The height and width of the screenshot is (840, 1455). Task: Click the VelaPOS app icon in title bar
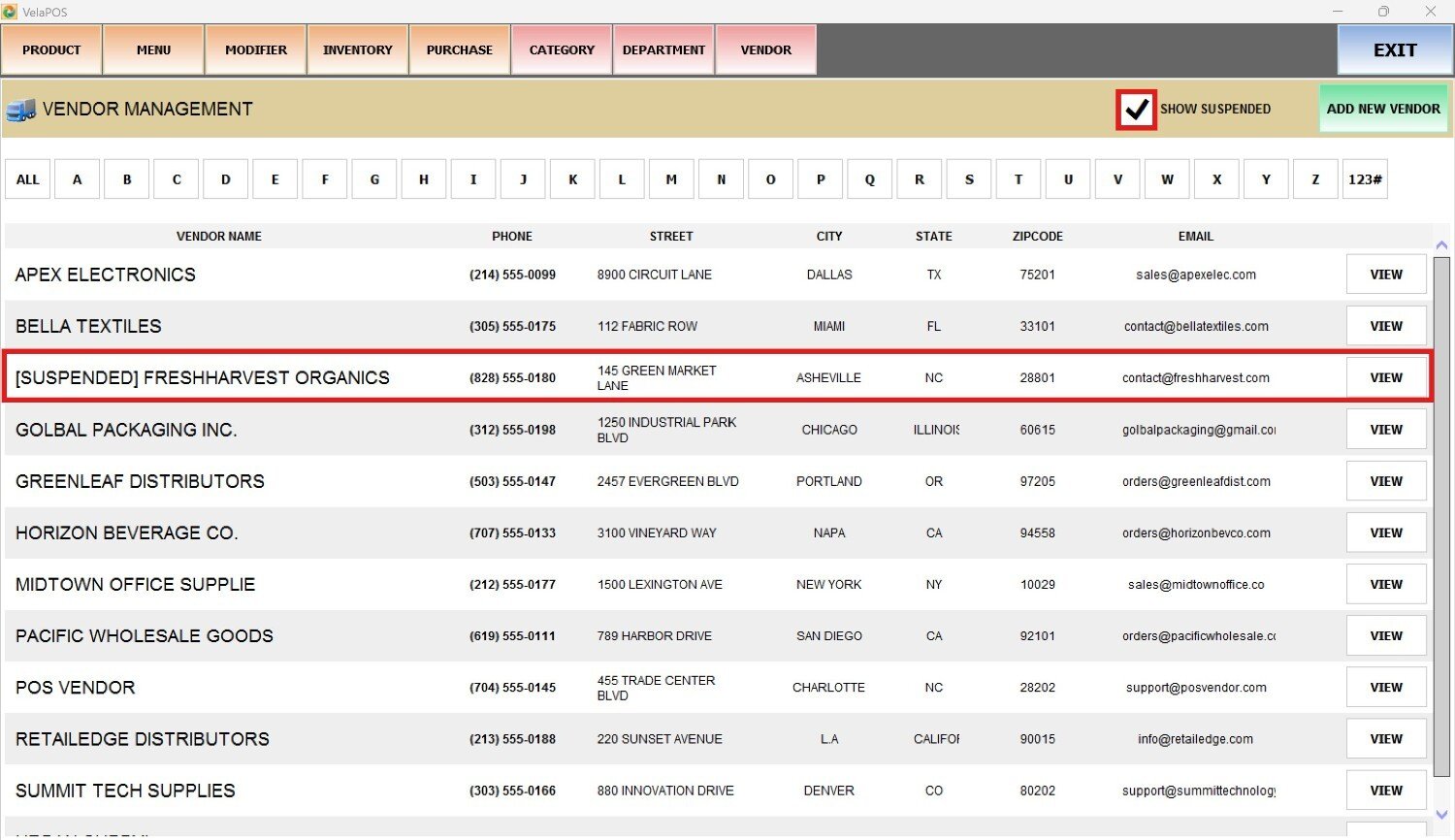(x=10, y=12)
